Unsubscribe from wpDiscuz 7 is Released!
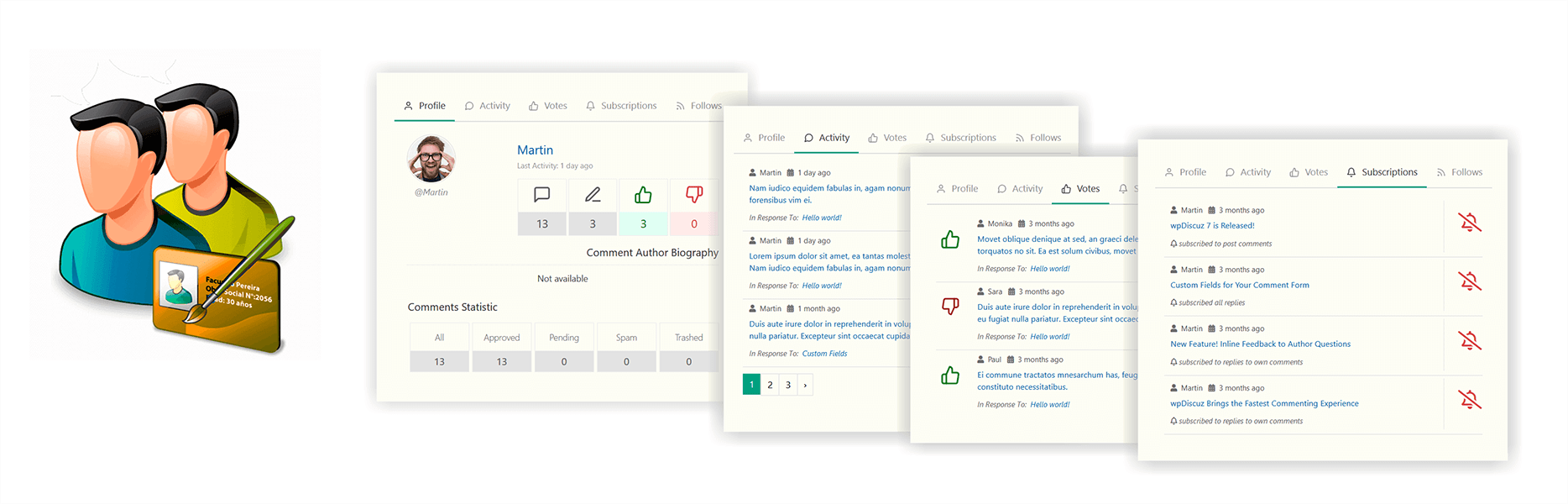Image resolution: width=1568 pixels, height=504 pixels. click(x=1469, y=223)
